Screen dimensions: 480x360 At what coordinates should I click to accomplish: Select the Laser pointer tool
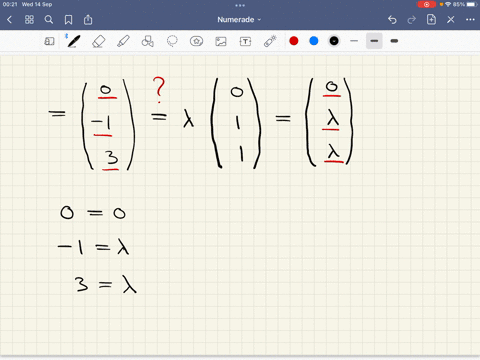click(x=270, y=41)
